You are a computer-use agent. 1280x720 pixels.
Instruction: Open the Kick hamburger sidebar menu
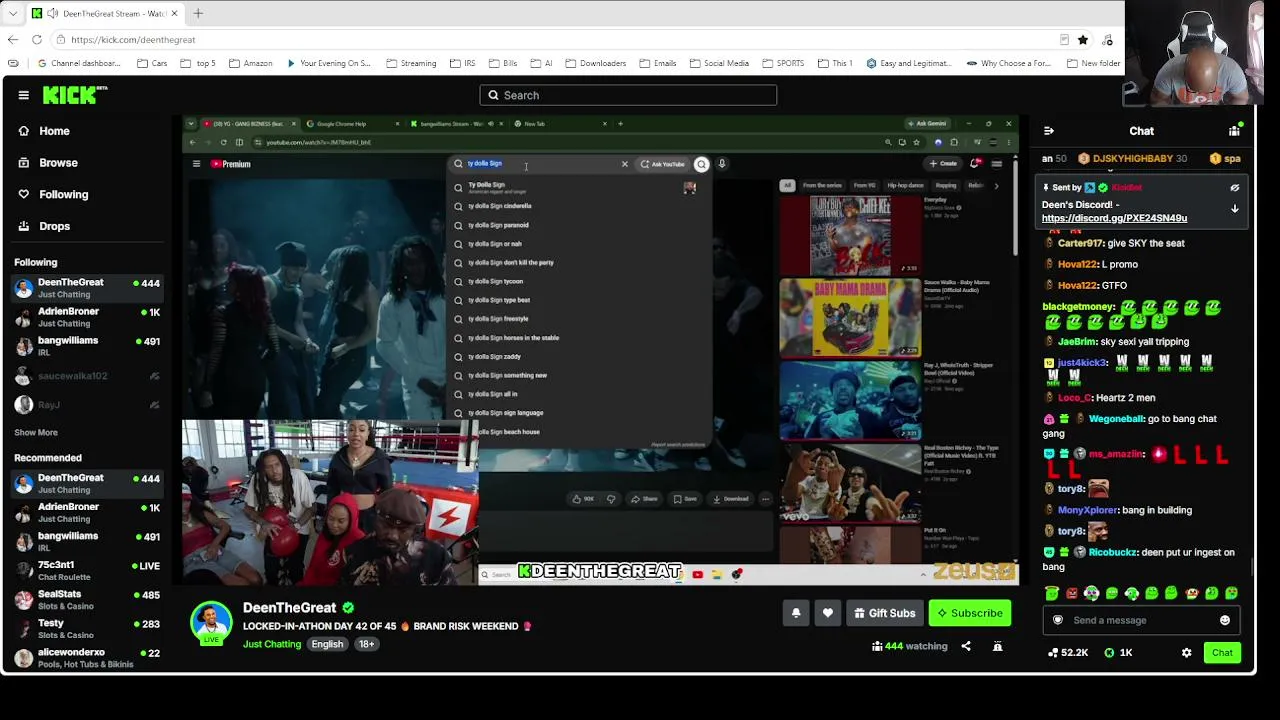[23, 95]
